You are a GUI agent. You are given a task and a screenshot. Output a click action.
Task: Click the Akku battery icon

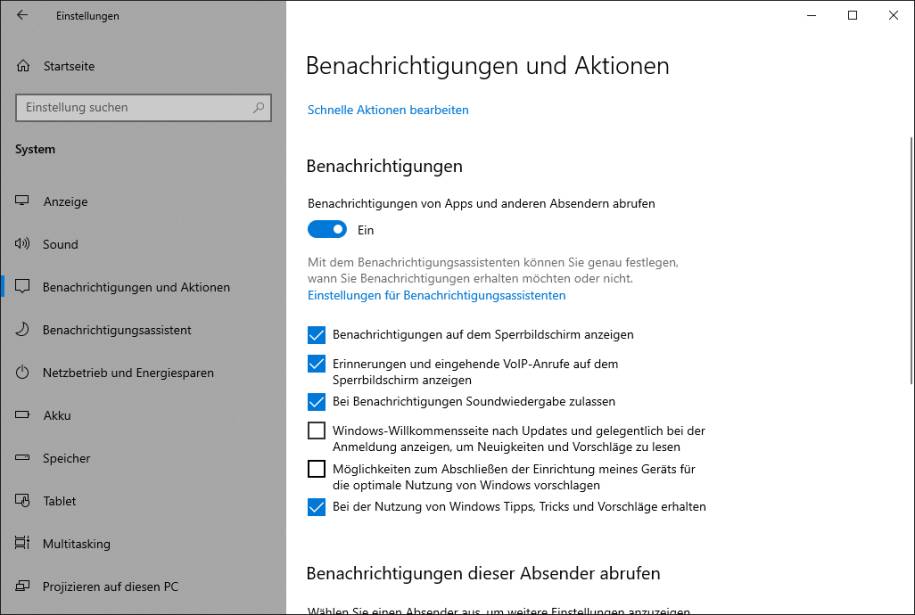[x=22, y=416]
